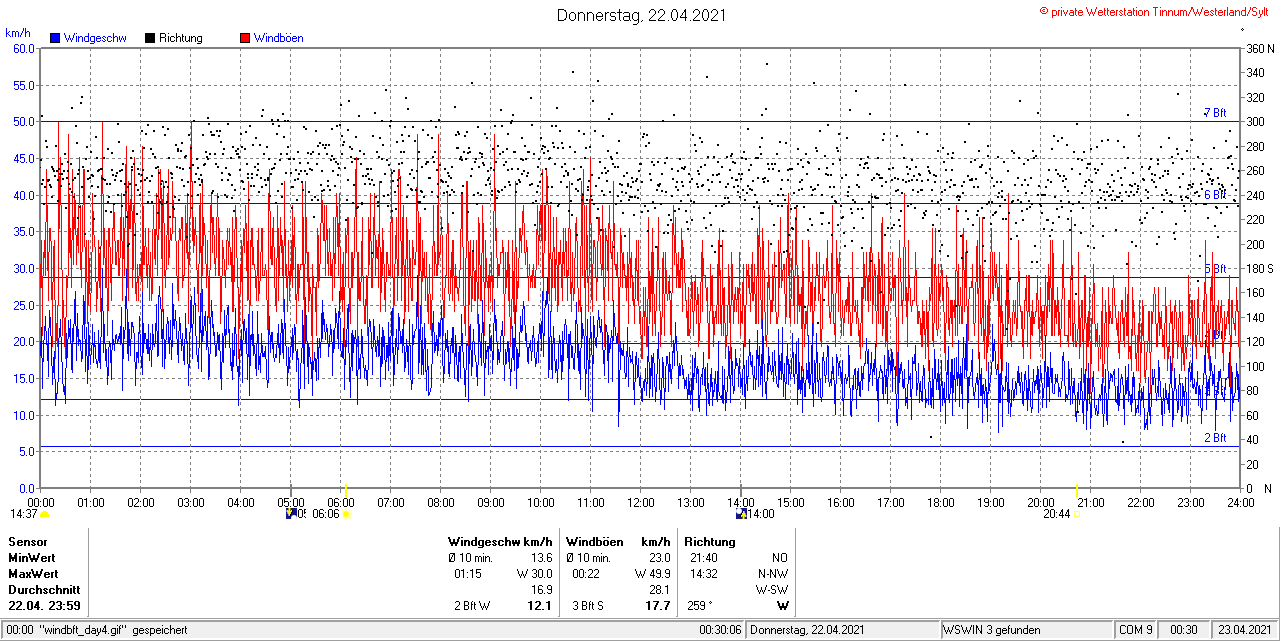Screen dimensions: 1280x641
Task: Click the 2 Bft scale label
Action: coord(1215,438)
